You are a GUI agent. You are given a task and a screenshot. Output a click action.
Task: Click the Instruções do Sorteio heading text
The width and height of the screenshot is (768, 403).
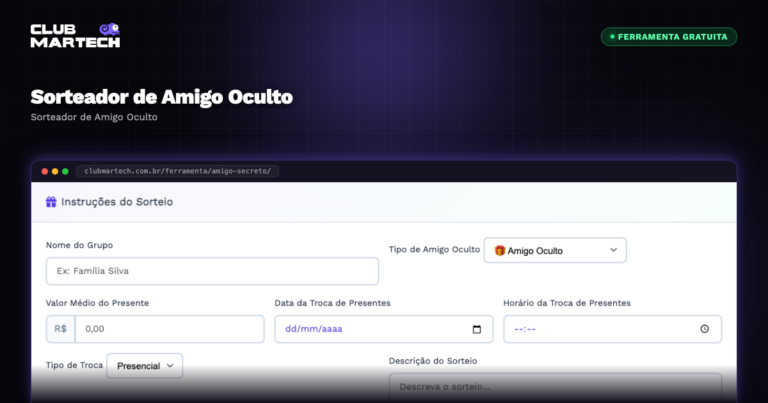coord(117,202)
